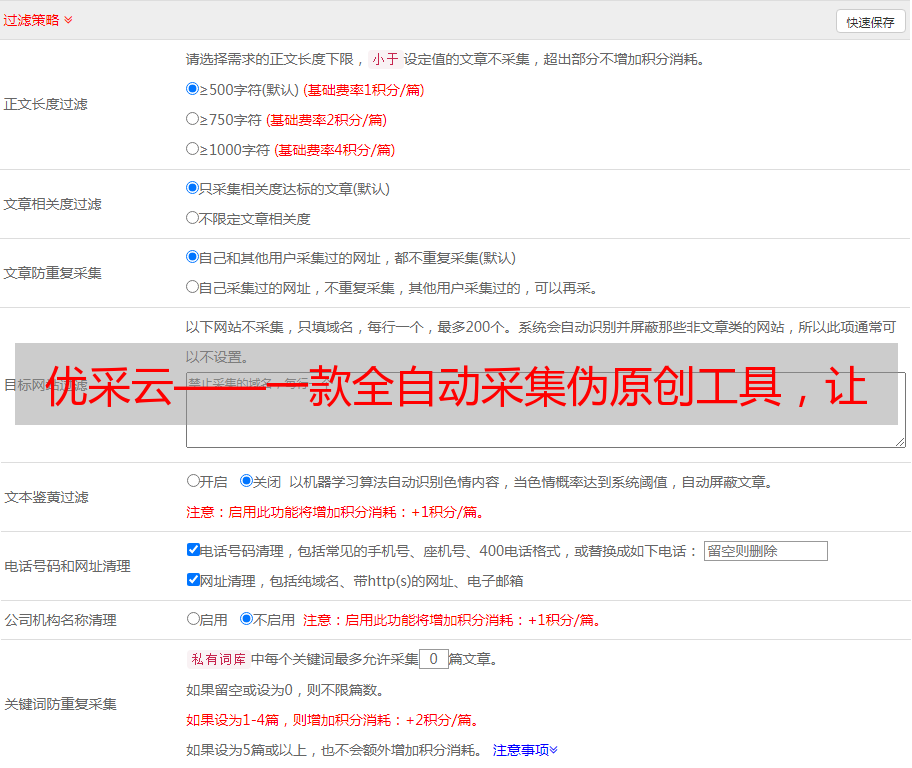Click the keyword article count field
This screenshot has height=768, width=912.
coord(433,659)
